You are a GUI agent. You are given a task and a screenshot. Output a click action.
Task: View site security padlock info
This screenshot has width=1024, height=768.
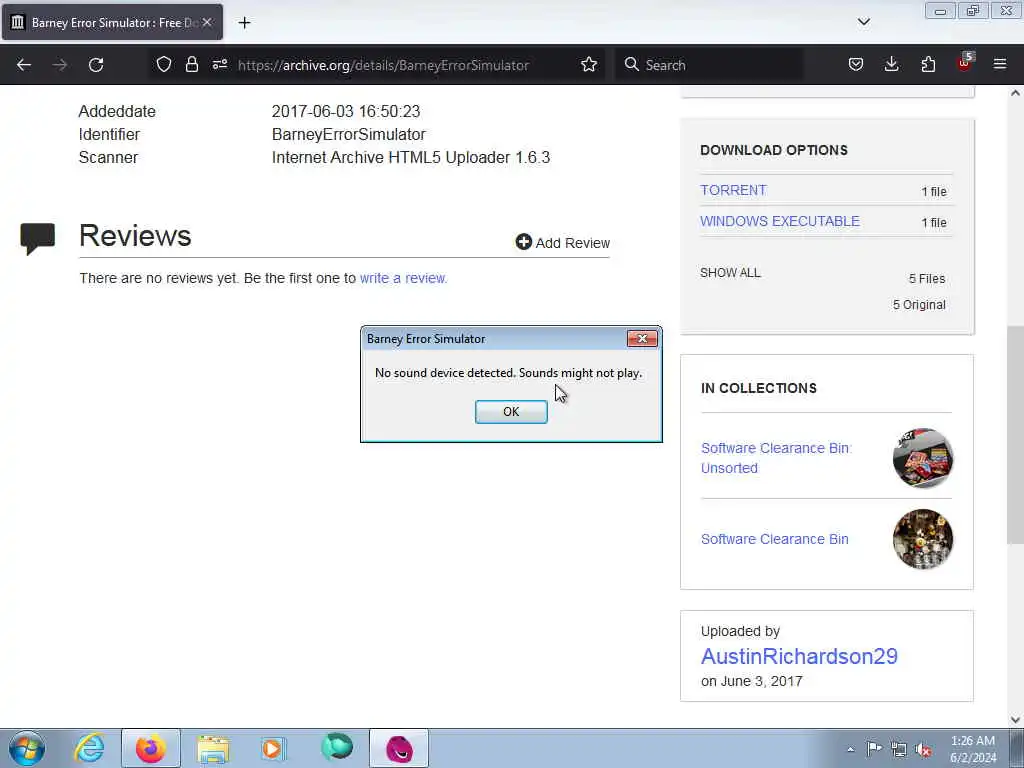[191, 64]
